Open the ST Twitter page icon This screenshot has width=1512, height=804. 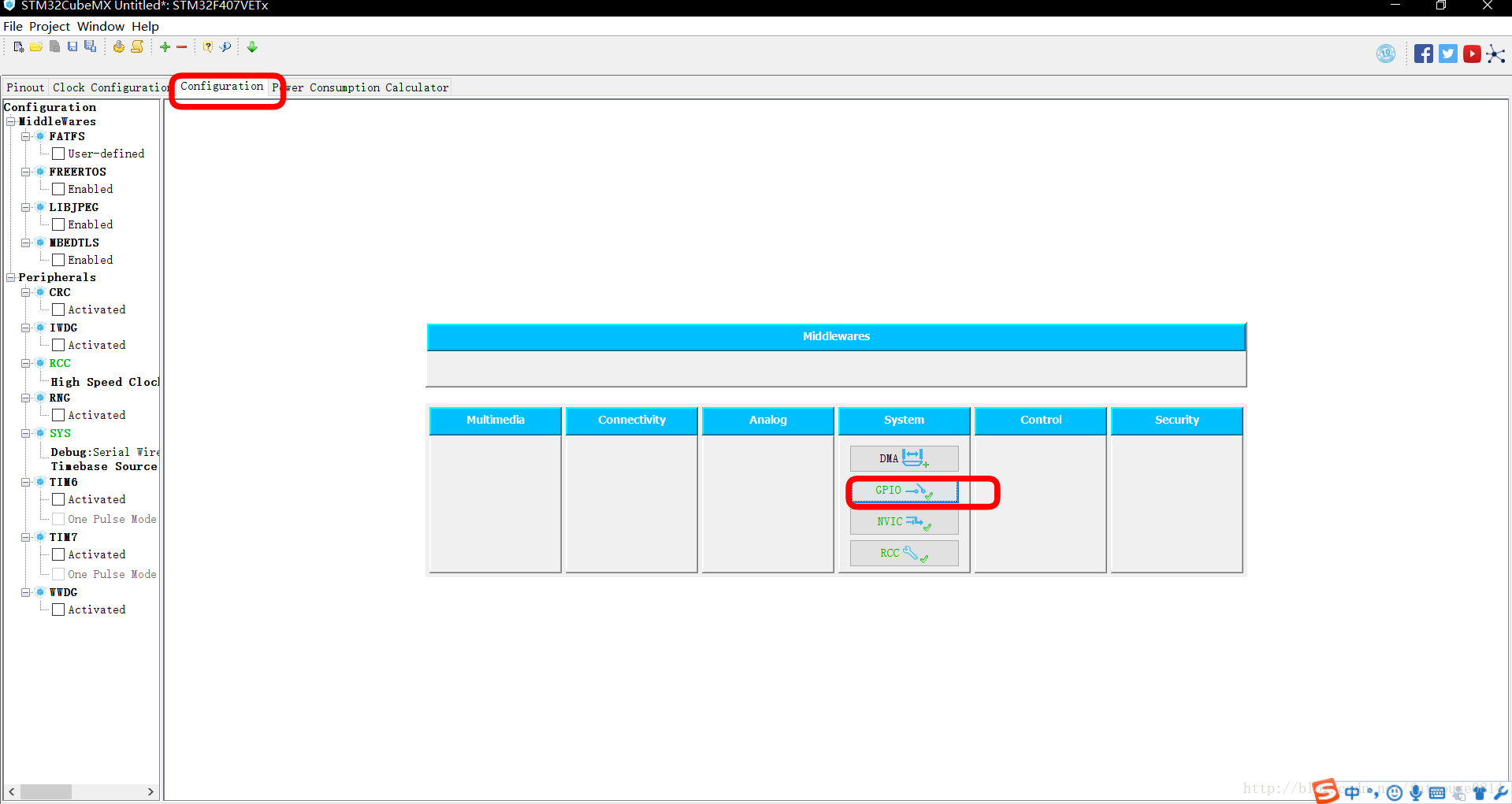tap(1448, 54)
